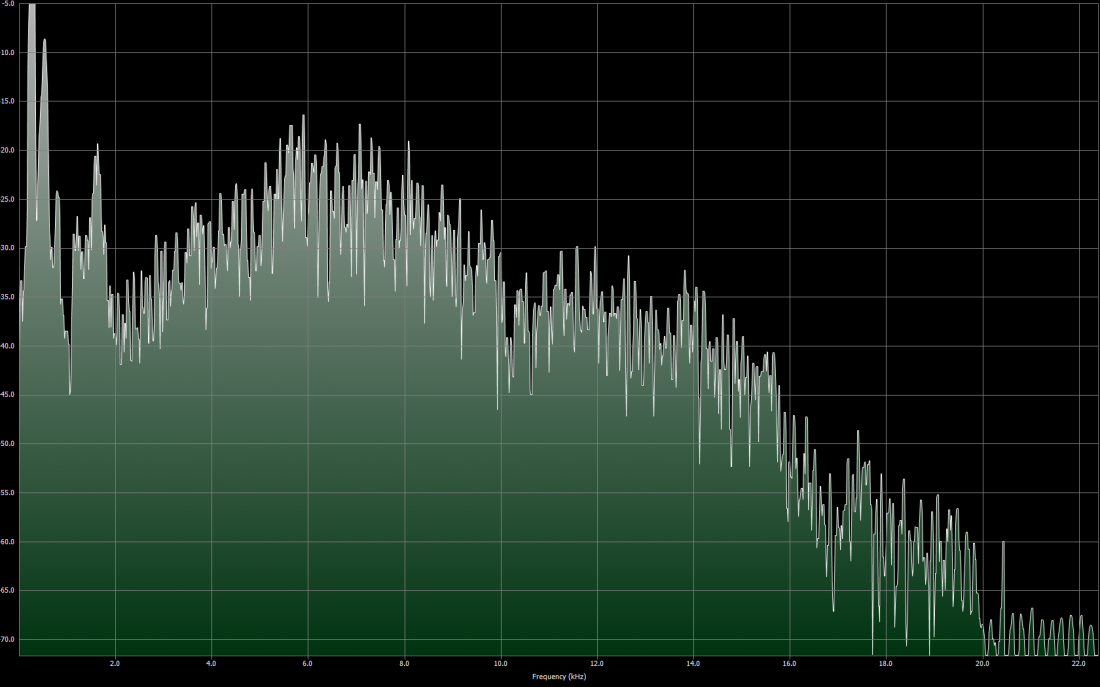Click the spectrum peak tip before 2.0 kHz
Screen dimensions: 1100x687
(98, 145)
